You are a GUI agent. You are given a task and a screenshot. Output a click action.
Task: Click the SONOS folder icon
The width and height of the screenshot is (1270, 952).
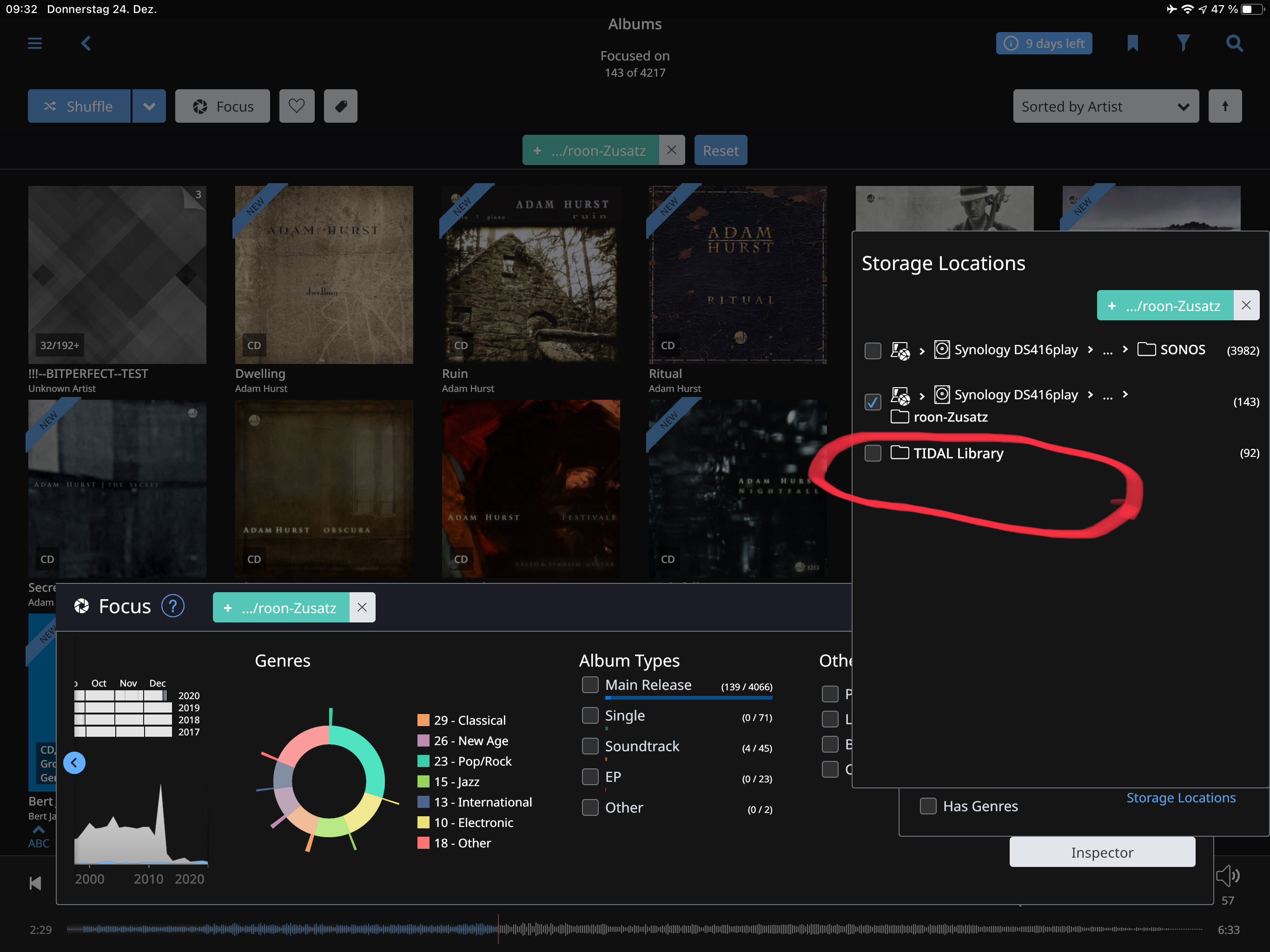(x=1146, y=349)
